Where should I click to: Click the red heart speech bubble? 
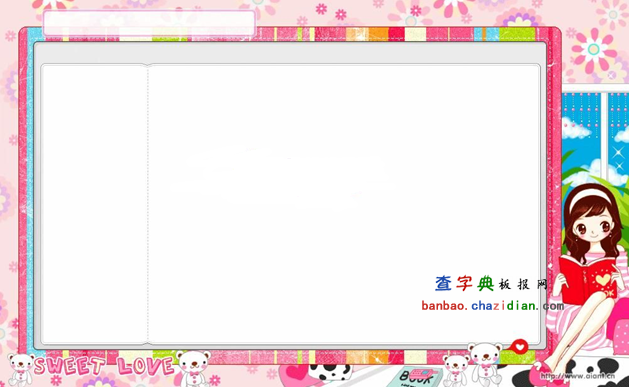pyautogui.click(x=518, y=346)
